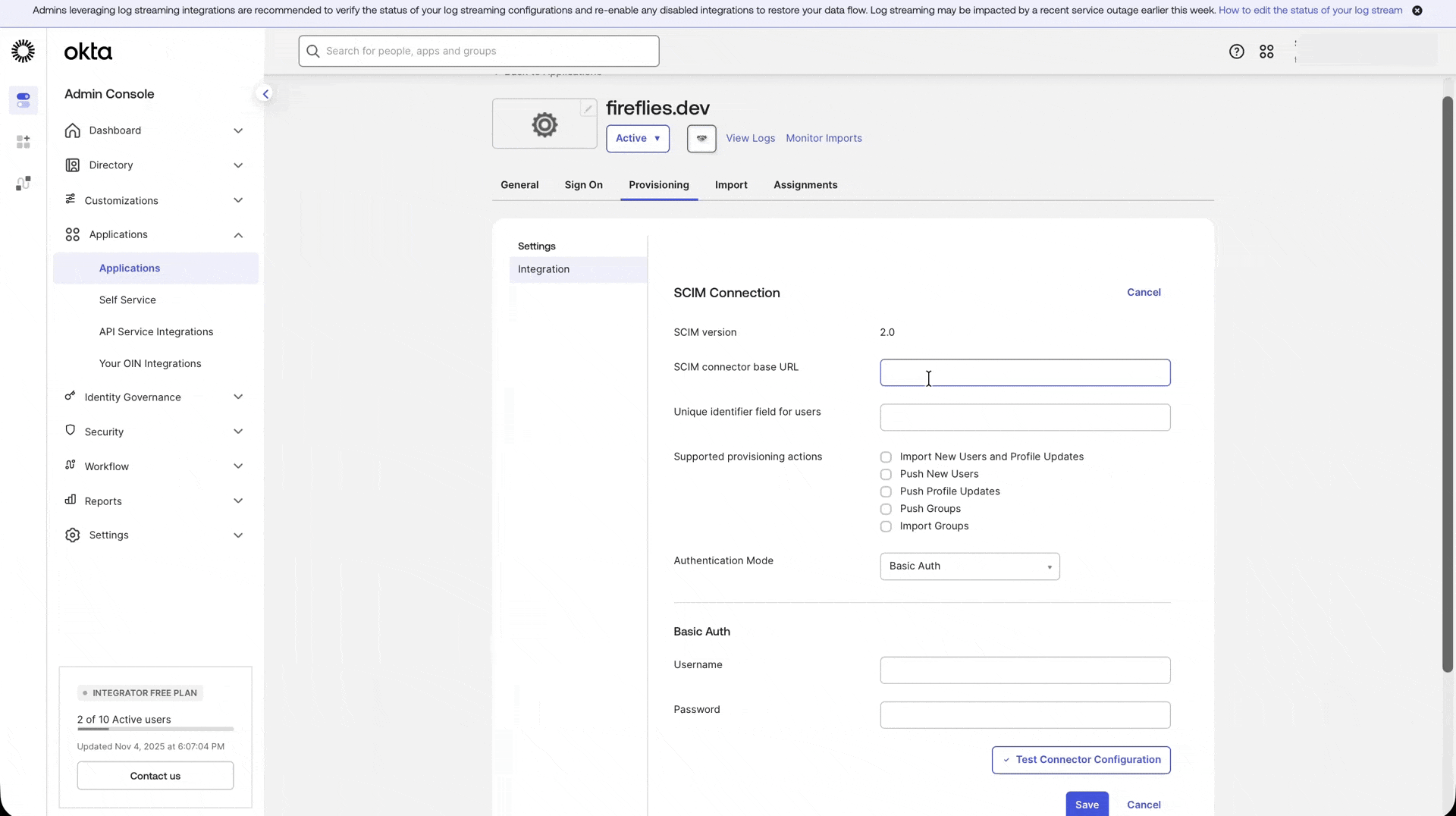
Task: Open View Logs link
Action: (x=750, y=139)
